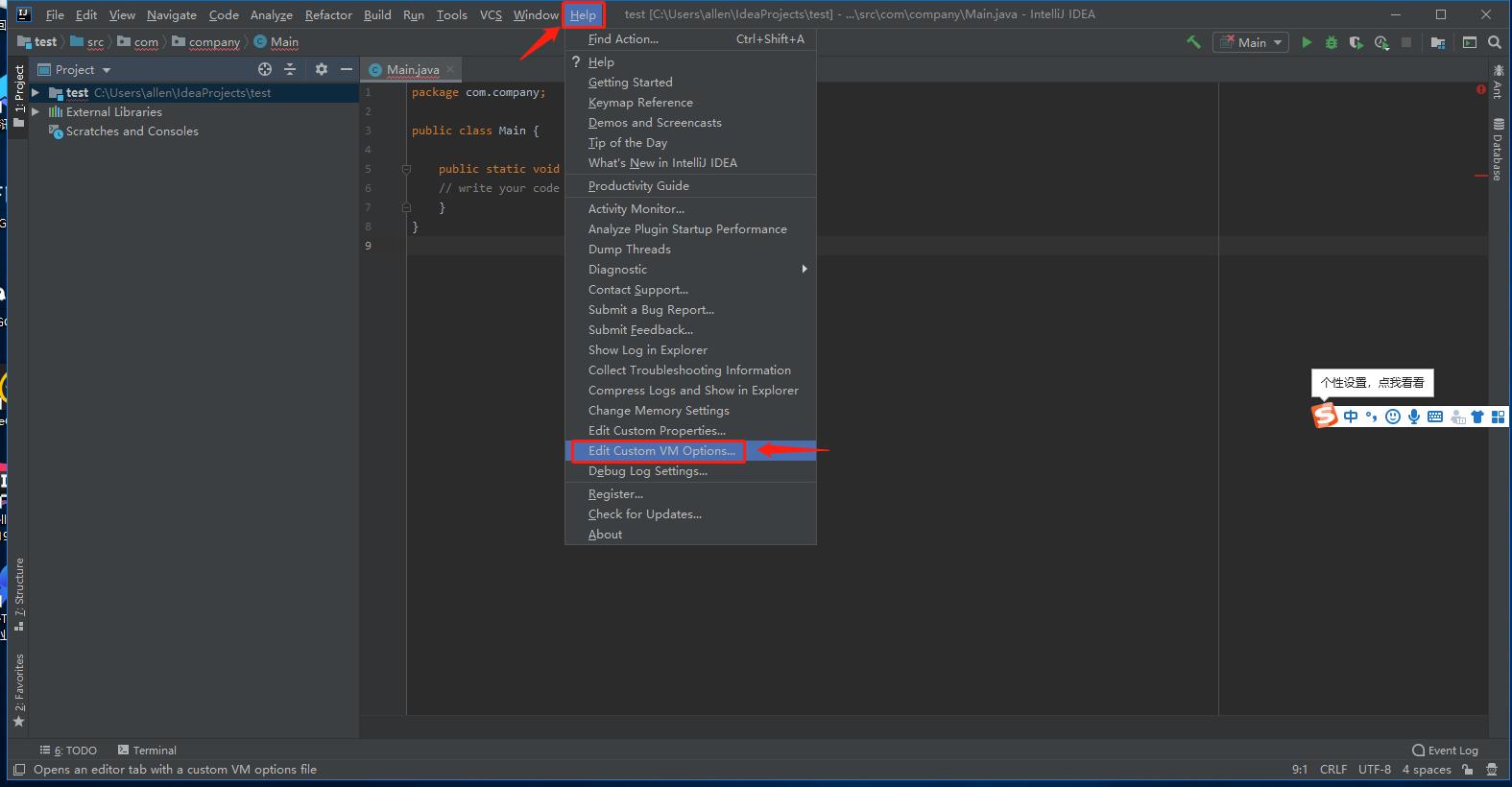
Task: Run Main with Coverage icon
Action: [x=1356, y=42]
